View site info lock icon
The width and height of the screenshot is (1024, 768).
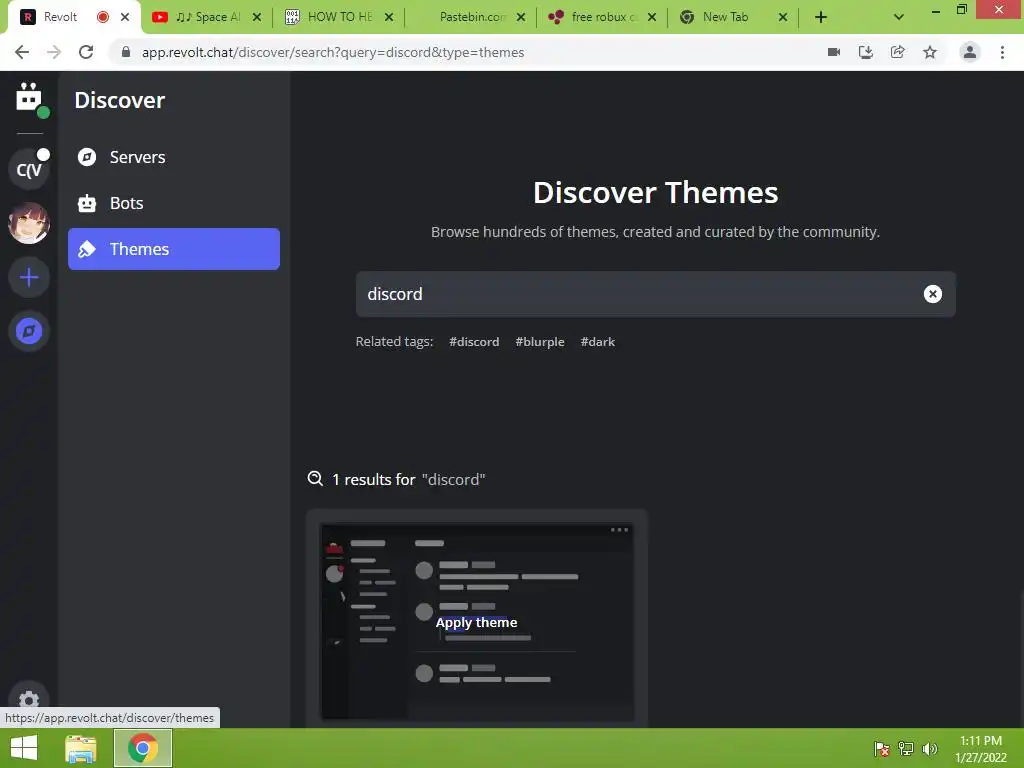(x=126, y=52)
